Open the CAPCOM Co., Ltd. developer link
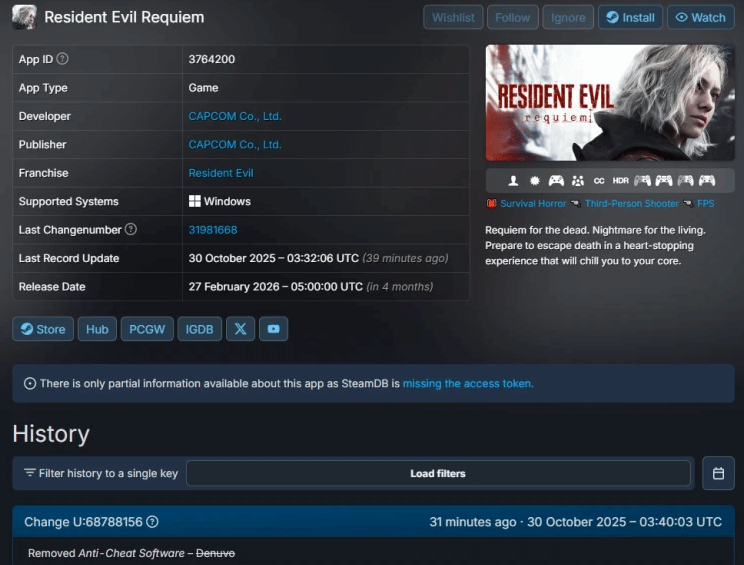This screenshot has width=744, height=565. tap(235, 116)
